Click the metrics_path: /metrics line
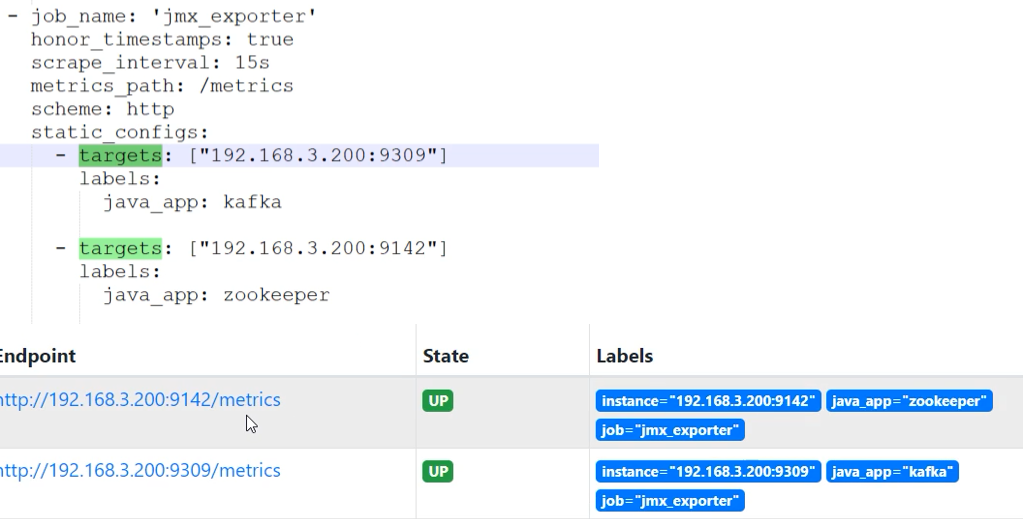 (x=162, y=86)
